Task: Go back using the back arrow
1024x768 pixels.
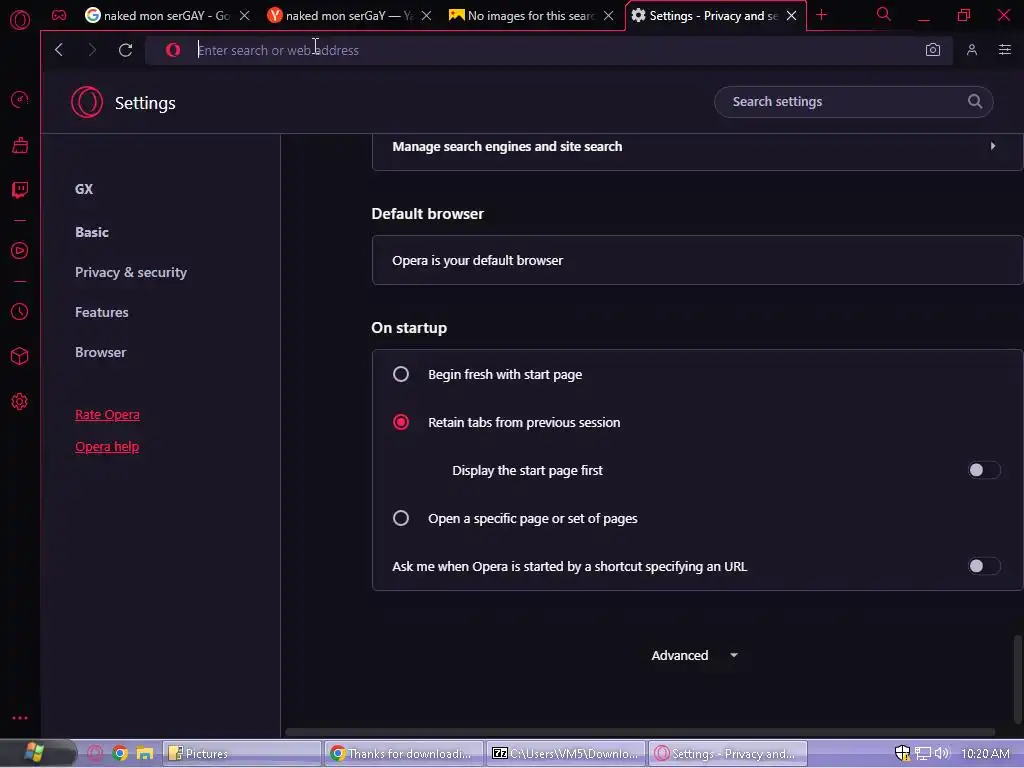Action: click(59, 50)
